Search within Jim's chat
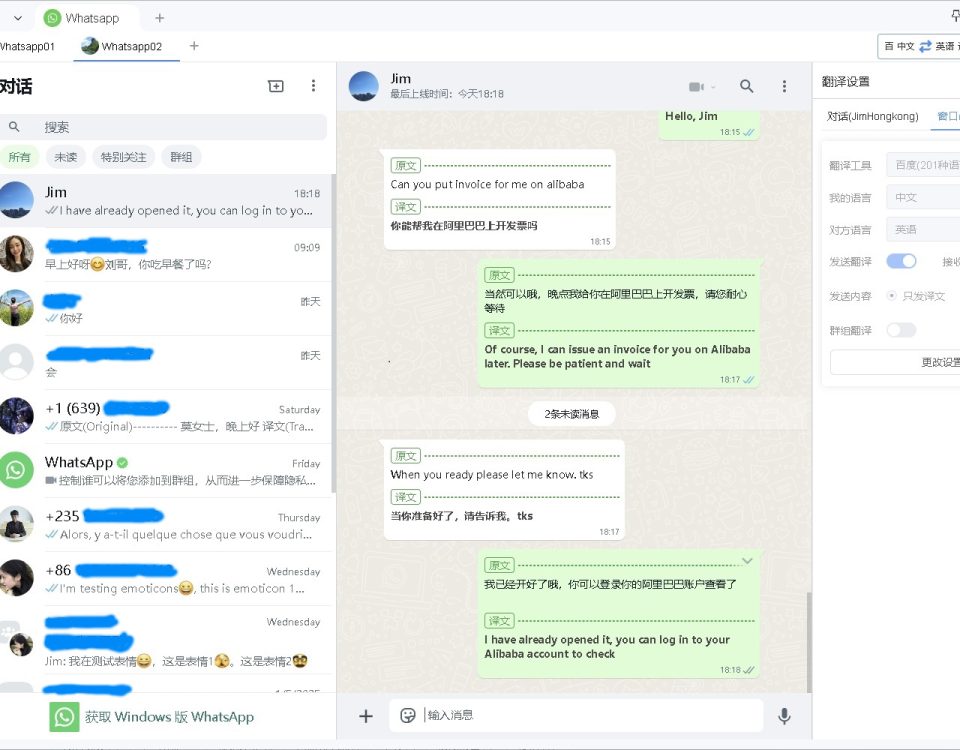Screen dimensions: 960x750 click(x=746, y=86)
